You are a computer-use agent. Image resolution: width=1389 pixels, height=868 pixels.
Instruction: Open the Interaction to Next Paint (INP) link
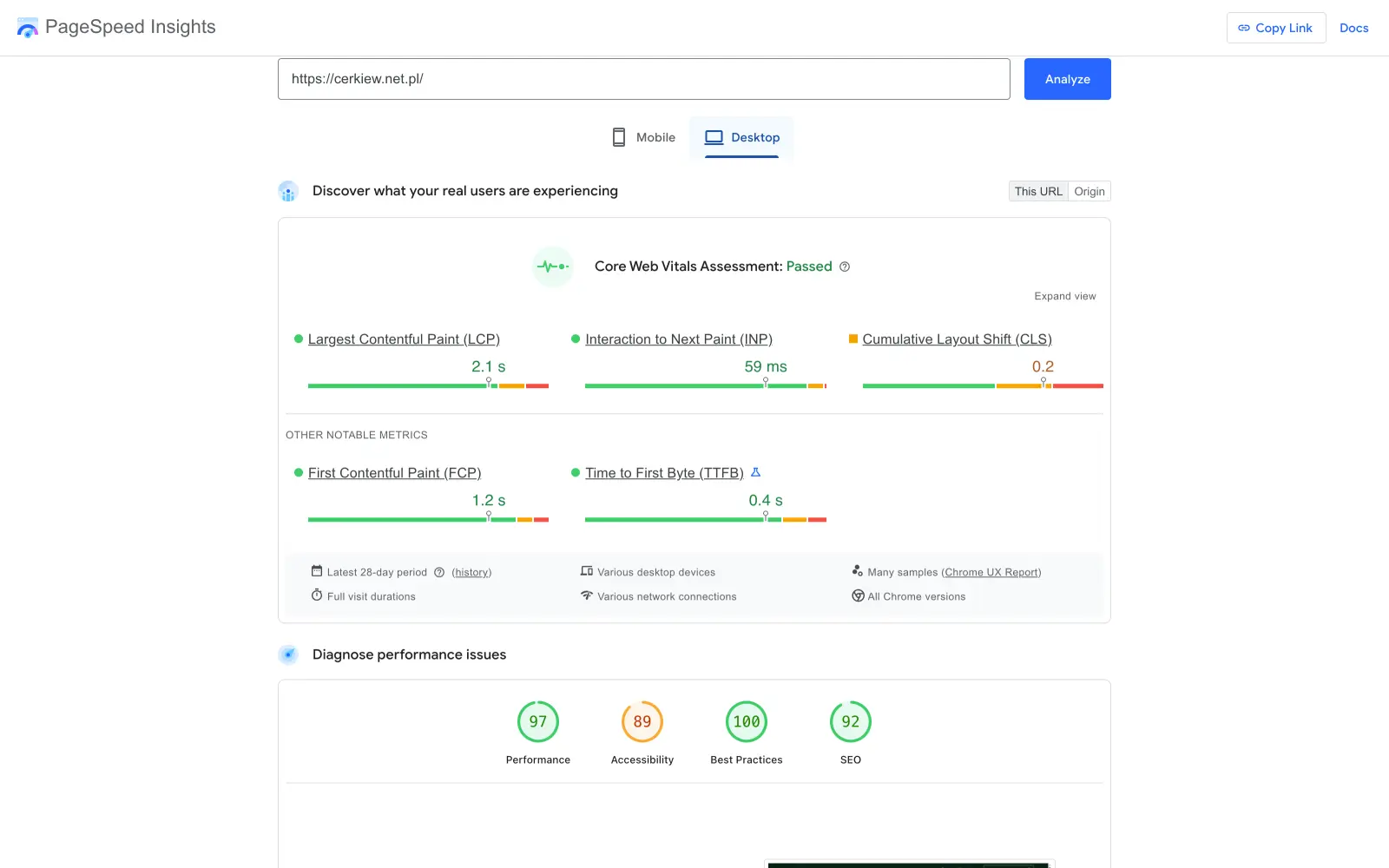point(679,339)
